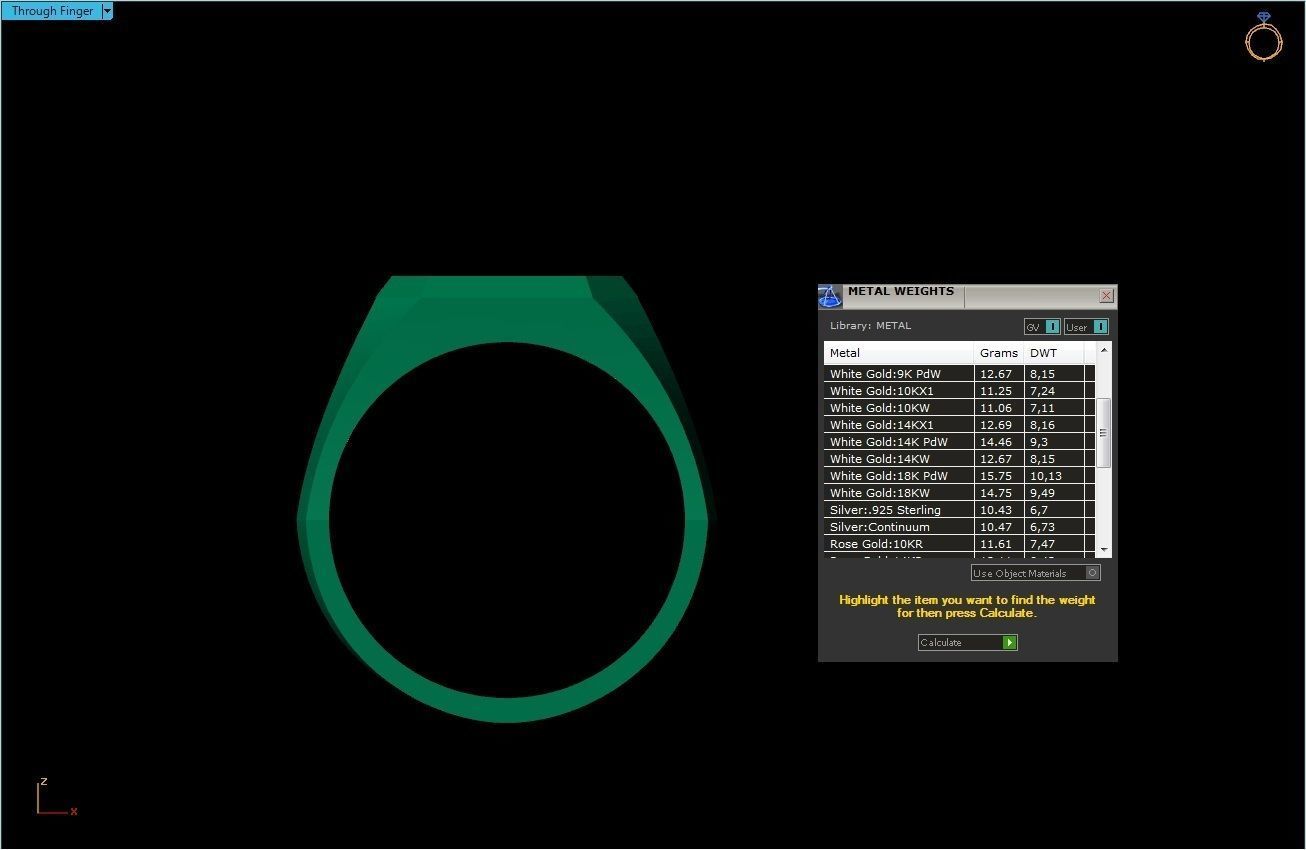Select the White Gold:10KX1 row
This screenshot has height=850, width=1306.
click(959, 391)
